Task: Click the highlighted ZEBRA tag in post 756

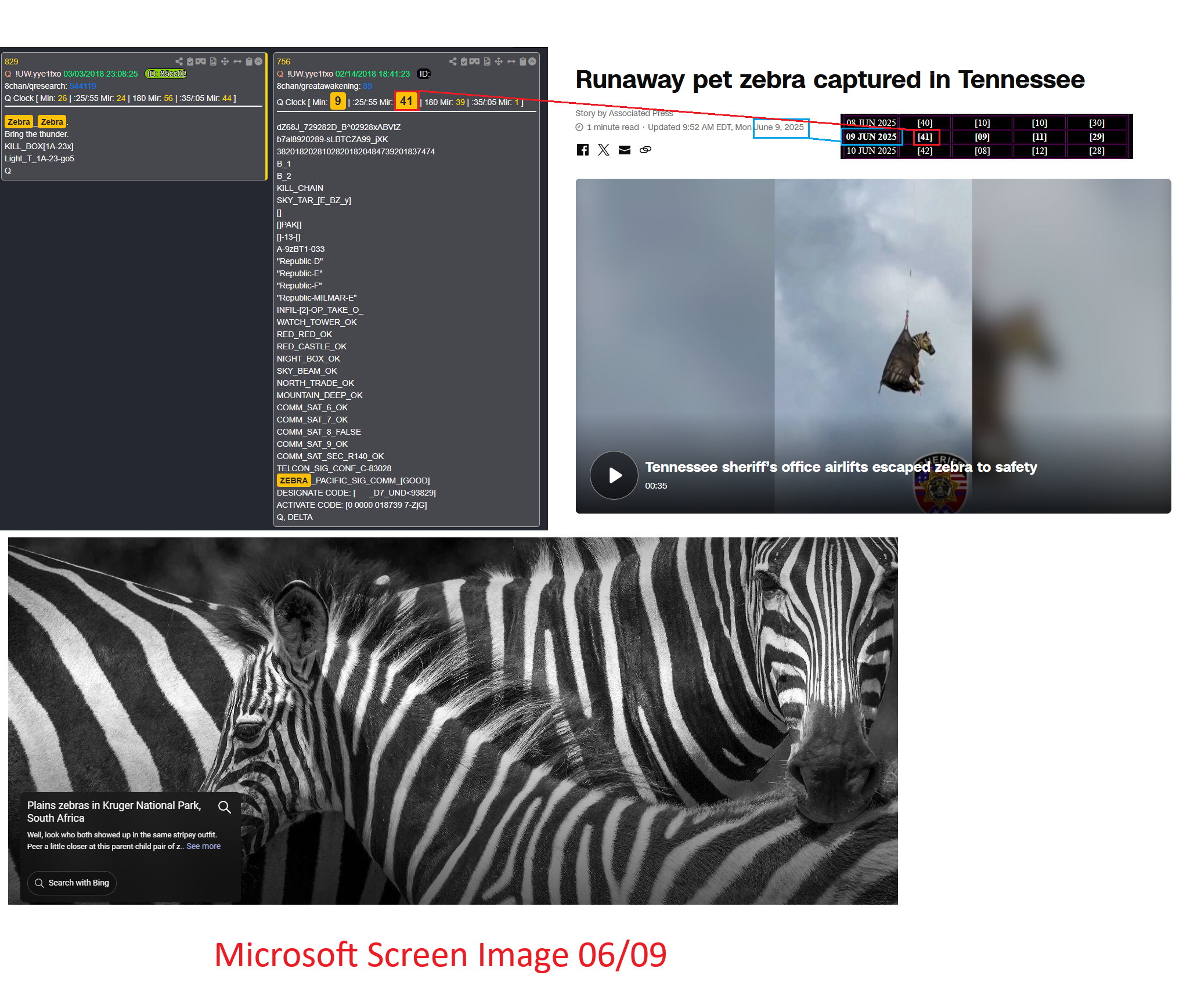Action: click(294, 480)
